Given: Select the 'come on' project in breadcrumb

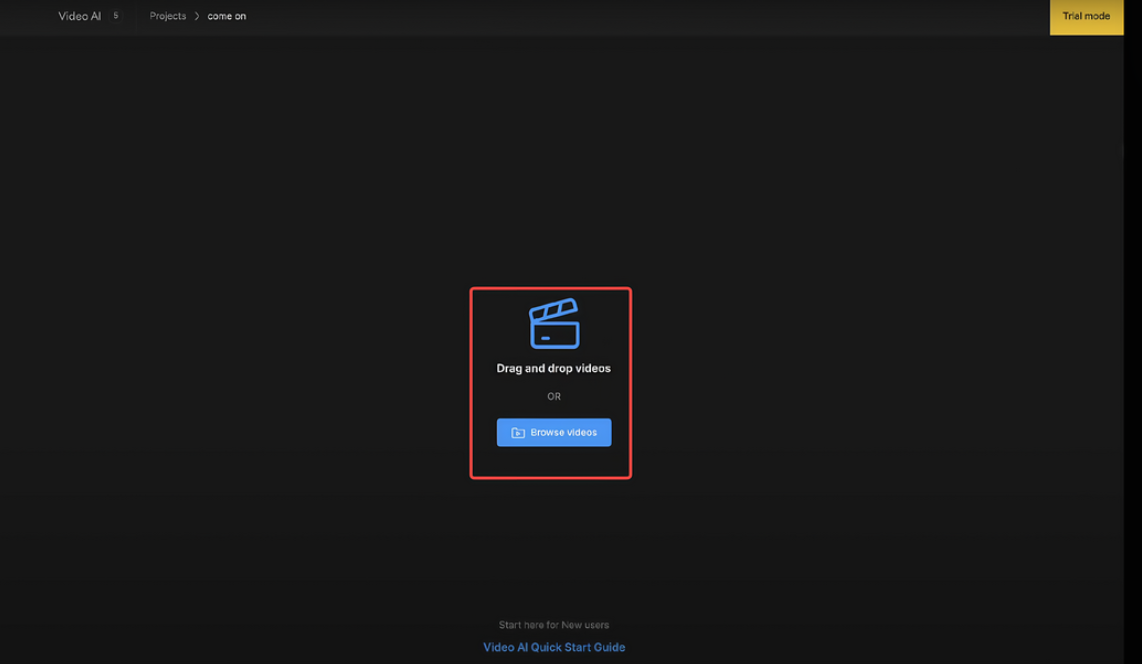Looking at the screenshot, I should coord(225,16).
